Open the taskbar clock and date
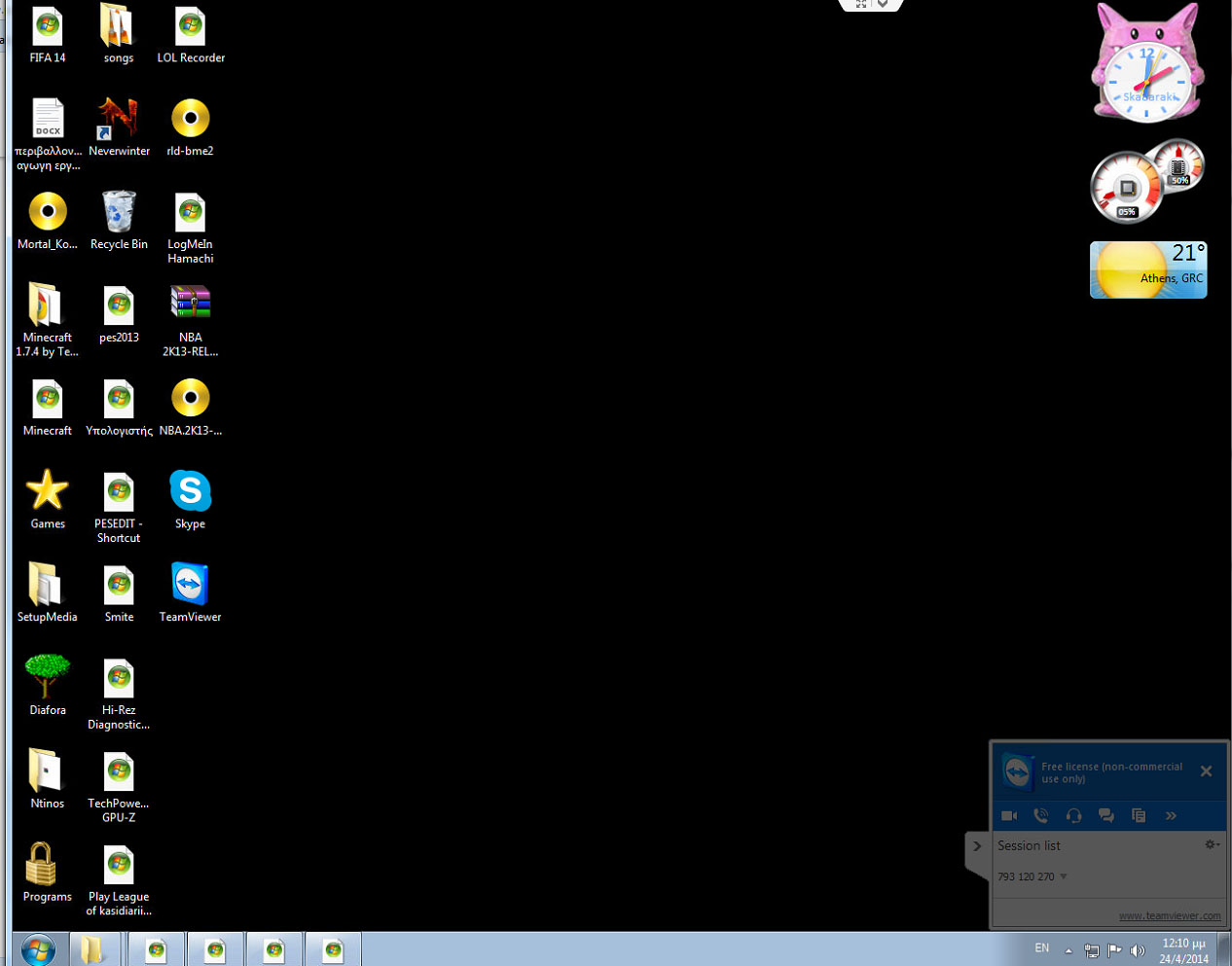The image size is (1232, 966). tap(1183, 950)
